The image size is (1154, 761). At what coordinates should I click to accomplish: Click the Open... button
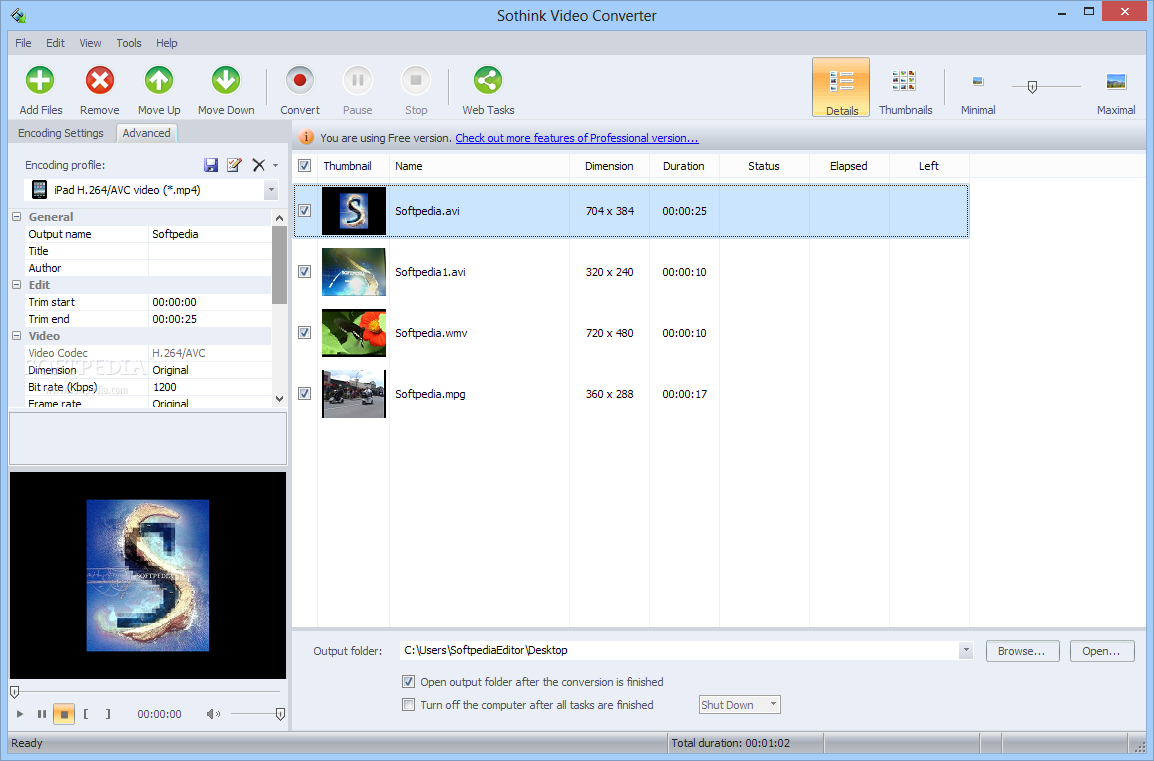[x=1102, y=651]
